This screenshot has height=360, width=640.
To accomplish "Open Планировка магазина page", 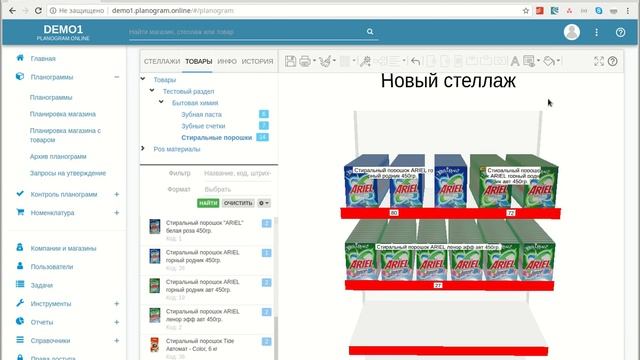I will point(63,114).
